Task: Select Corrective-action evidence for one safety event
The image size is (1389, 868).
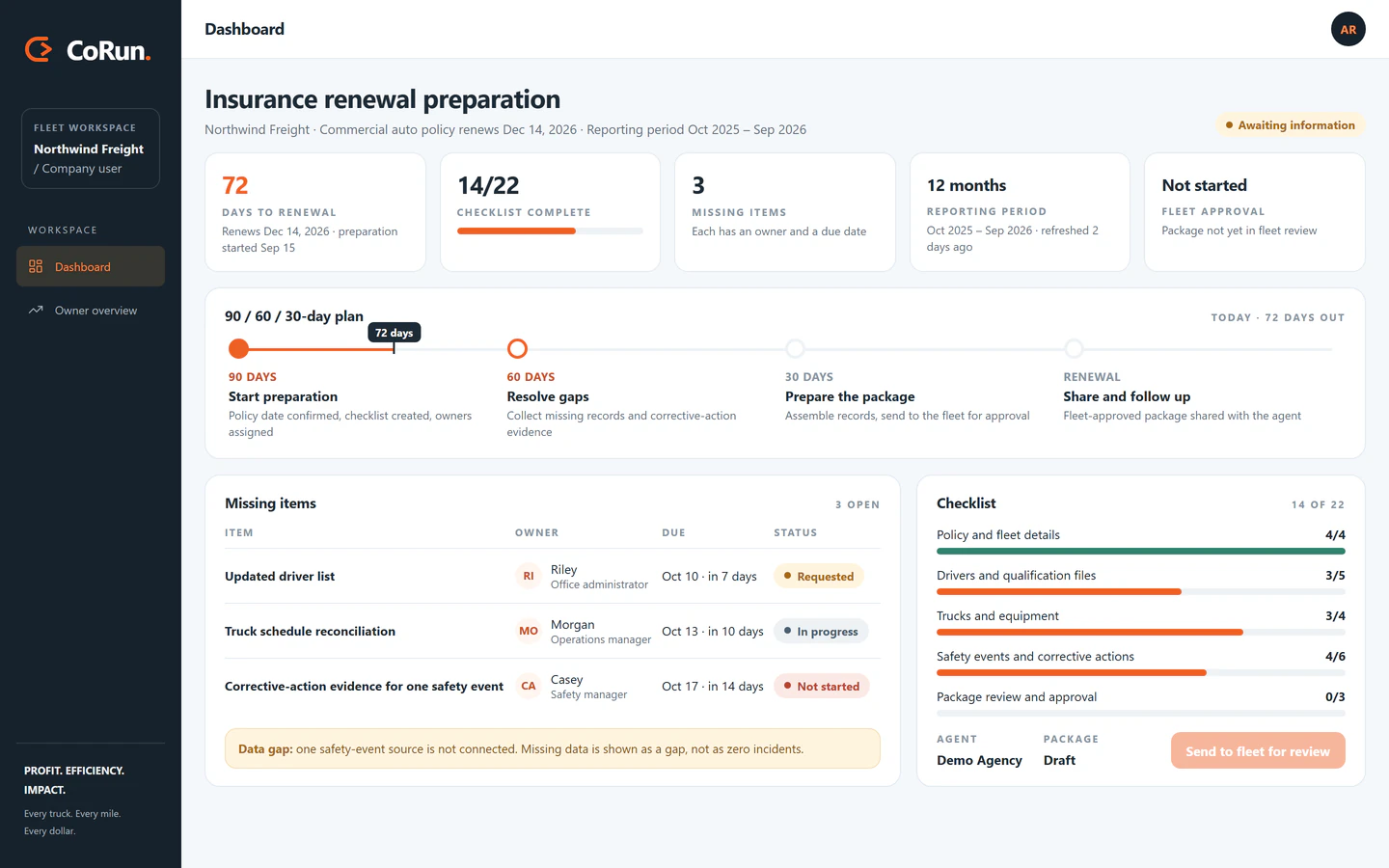Action: click(x=364, y=686)
